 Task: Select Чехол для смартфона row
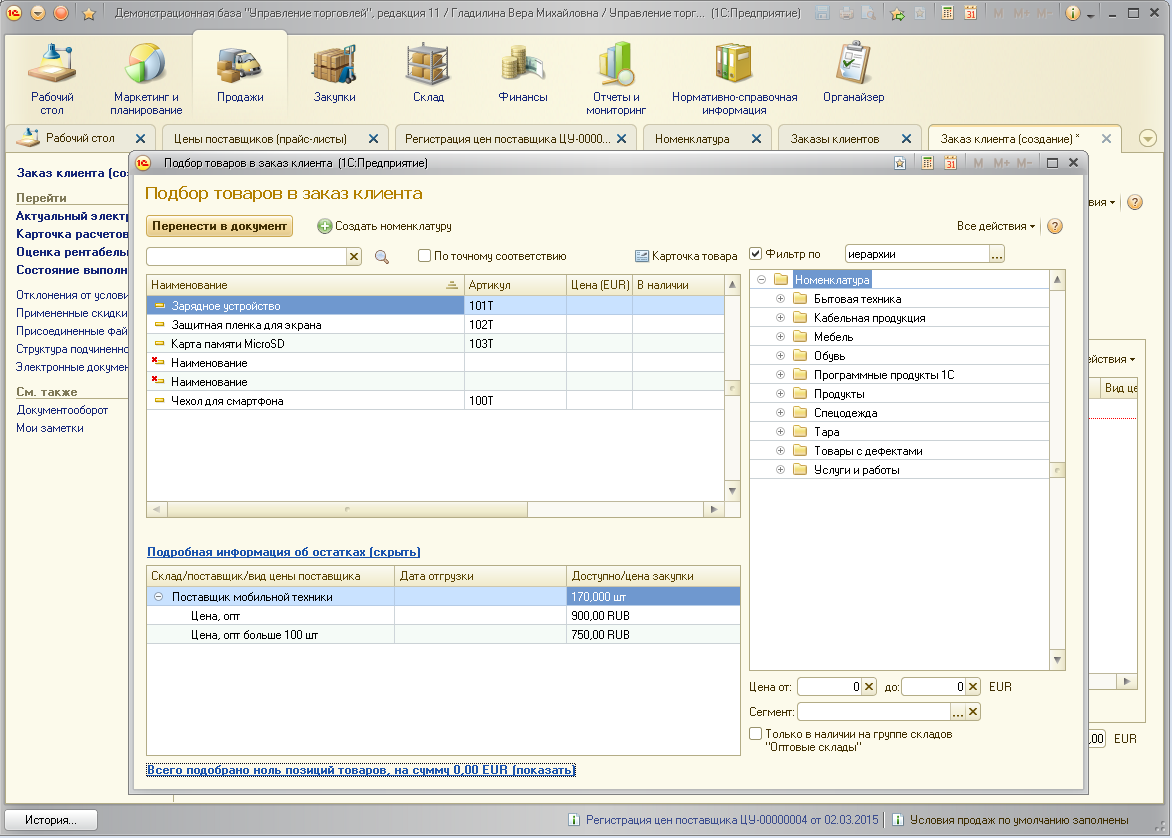pyautogui.click(x=436, y=401)
